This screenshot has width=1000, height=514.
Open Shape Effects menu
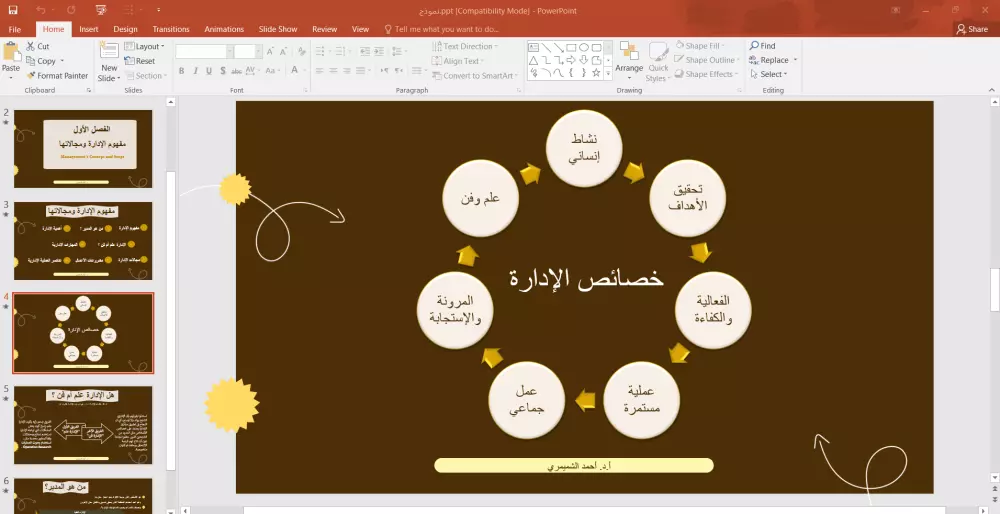(x=706, y=75)
